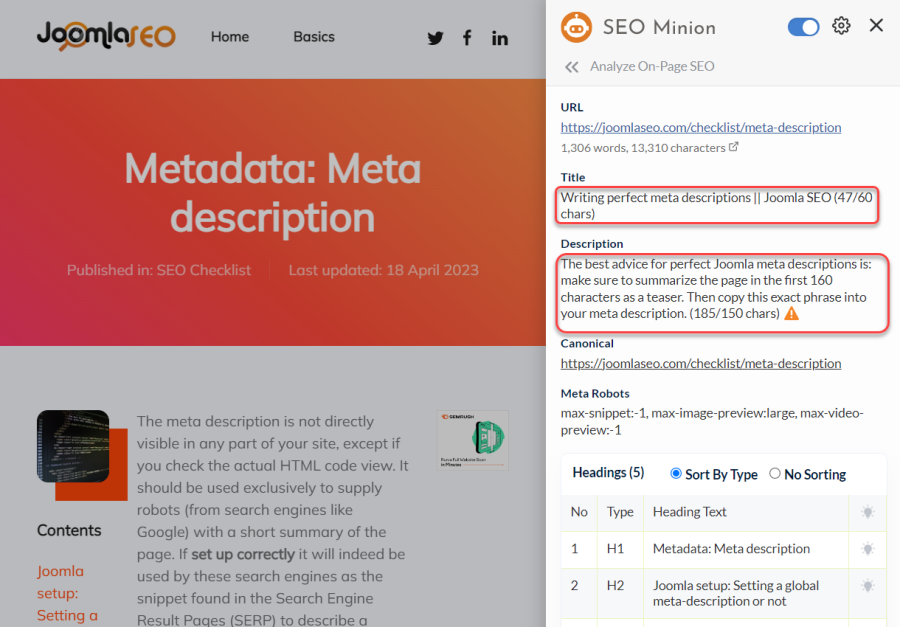Click the SEO Checklist category link
This screenshot has width=900, height=627.
204,270
